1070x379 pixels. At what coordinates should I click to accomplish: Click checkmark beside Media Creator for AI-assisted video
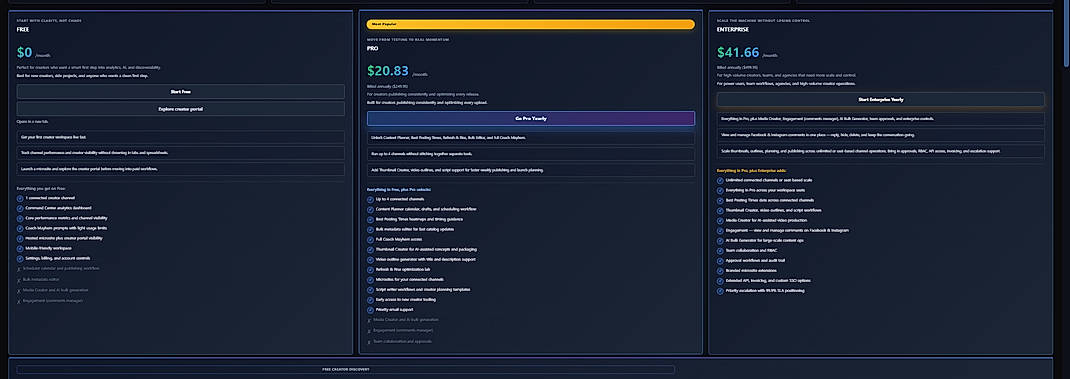click(x=720, y=221)
